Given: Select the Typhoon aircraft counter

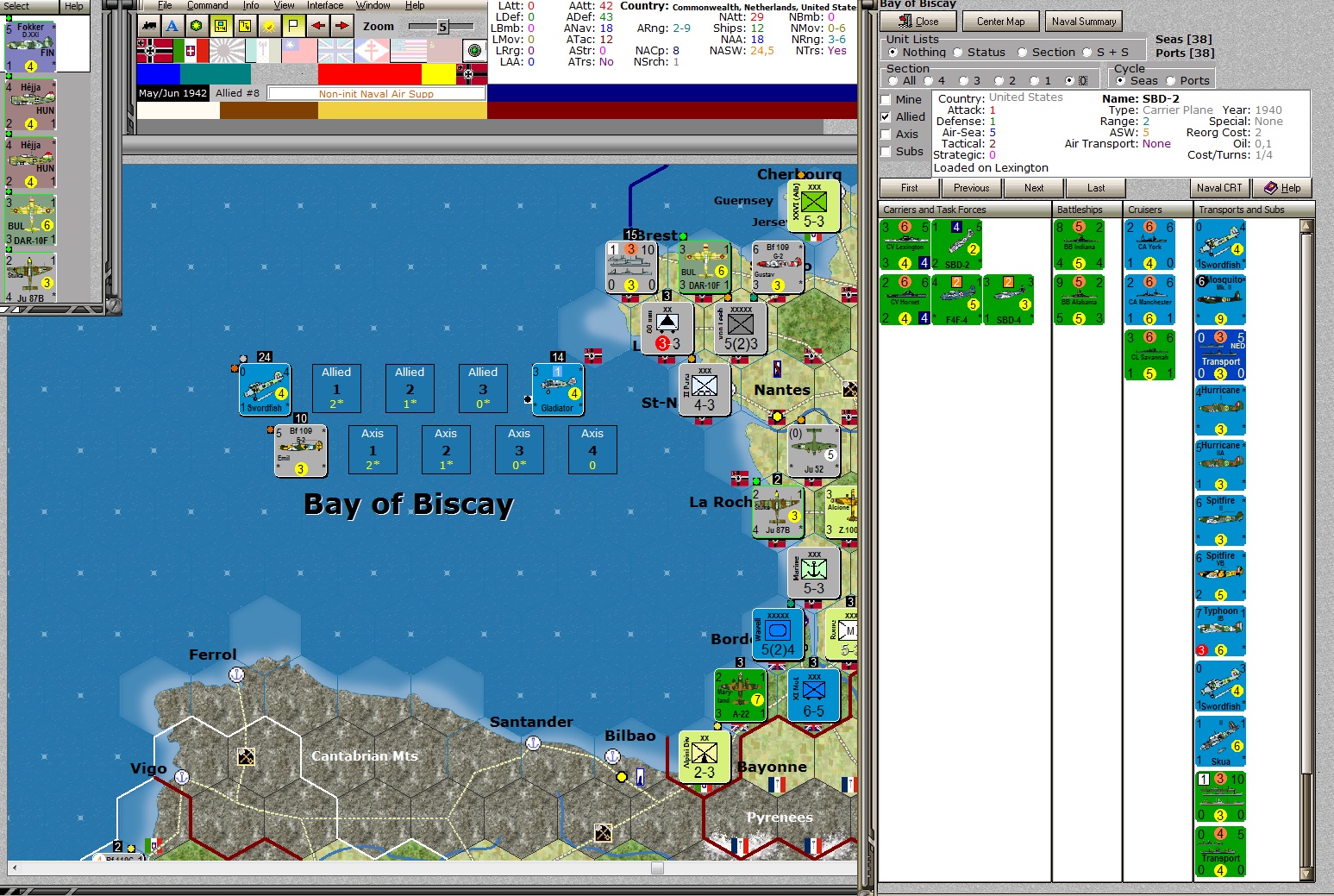Looking at the screenshot, I should [x=1220, y=631].
